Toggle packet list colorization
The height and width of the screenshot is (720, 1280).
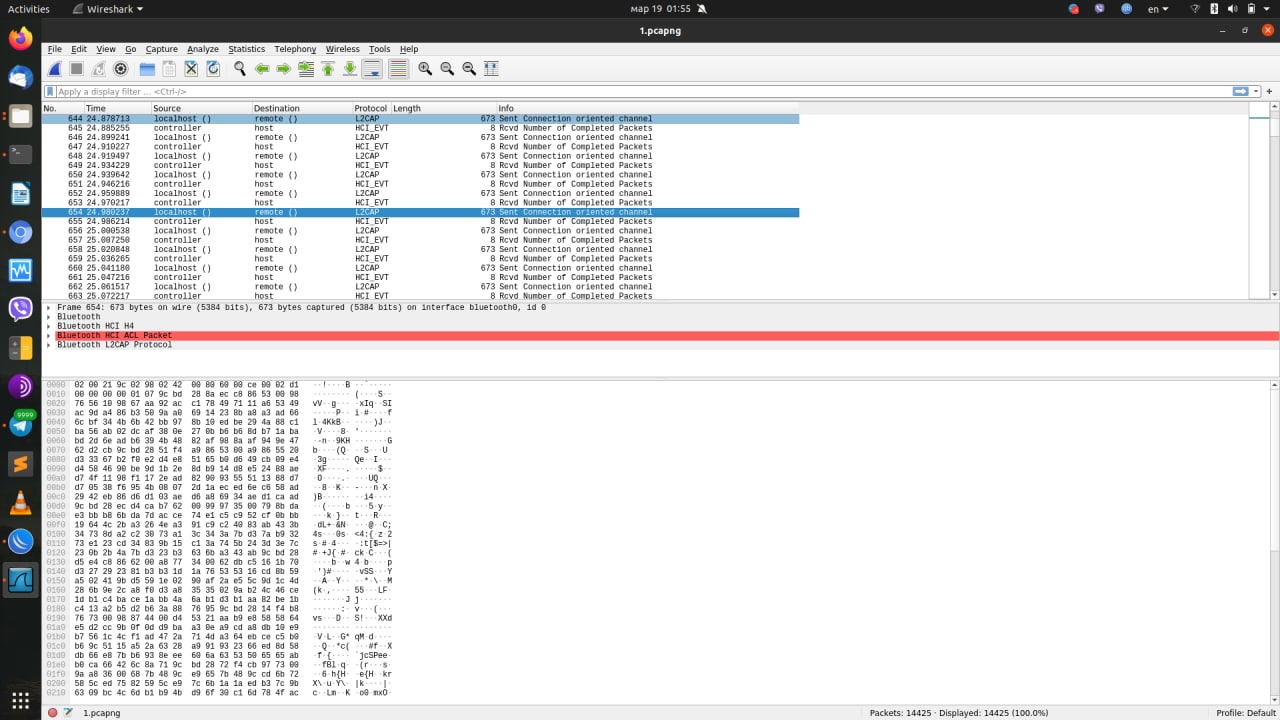398,69
